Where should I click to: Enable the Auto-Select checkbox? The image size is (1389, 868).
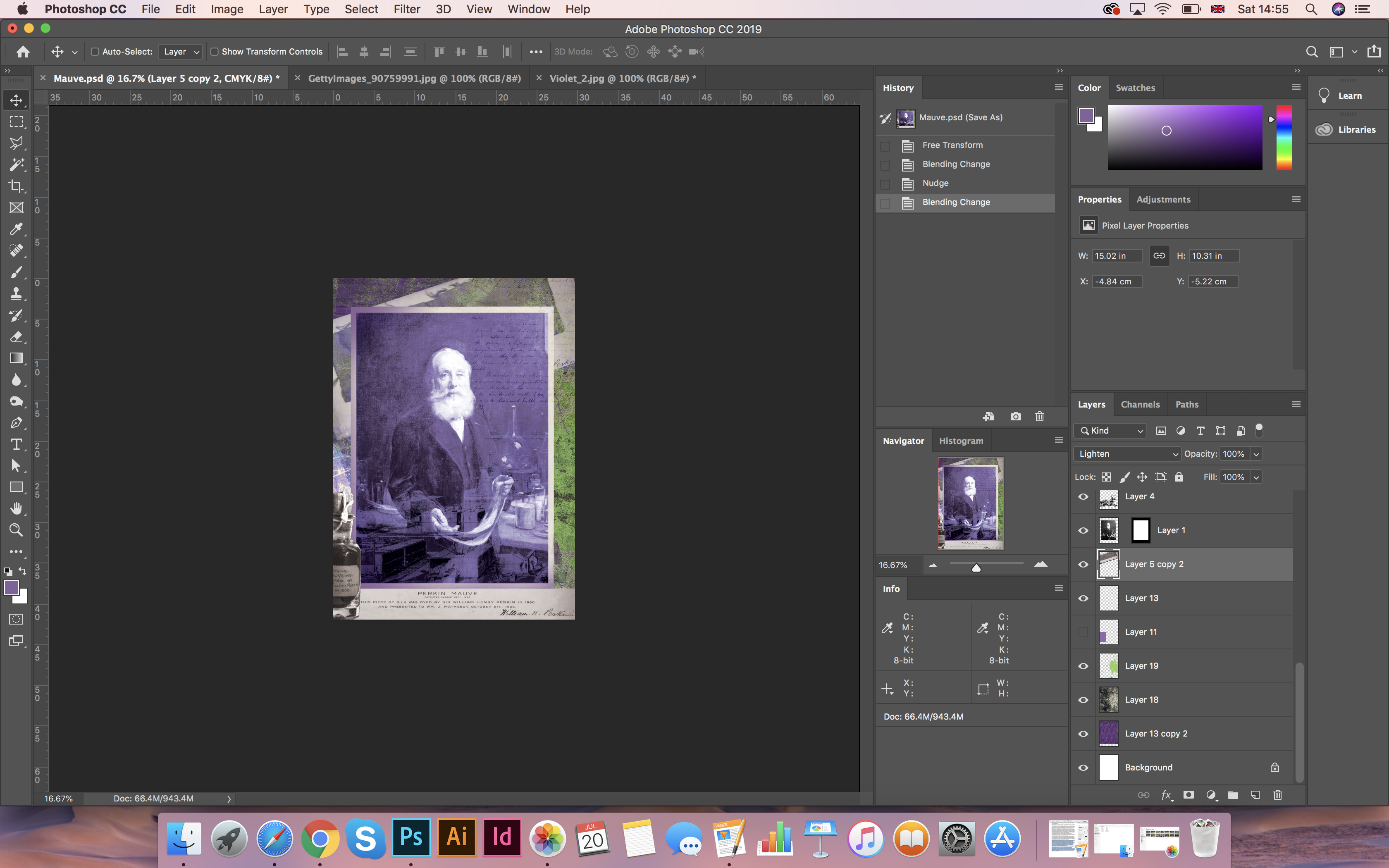95,52
